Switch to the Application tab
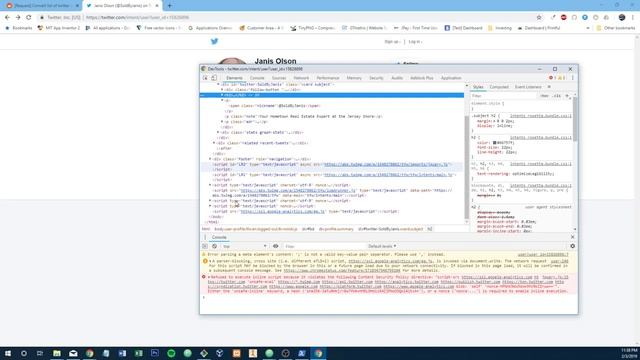 (x=451, y=78)
